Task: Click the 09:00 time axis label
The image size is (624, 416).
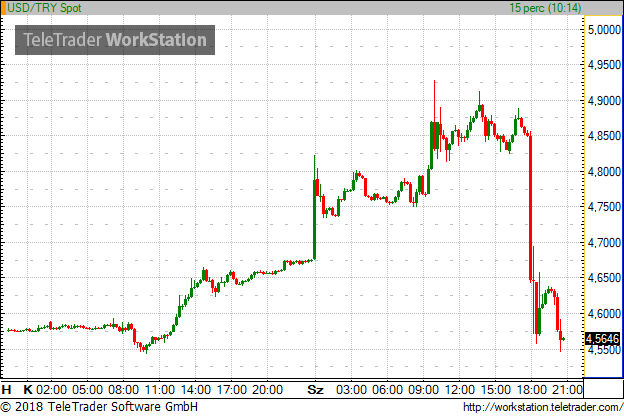Action: pos(423,389)
